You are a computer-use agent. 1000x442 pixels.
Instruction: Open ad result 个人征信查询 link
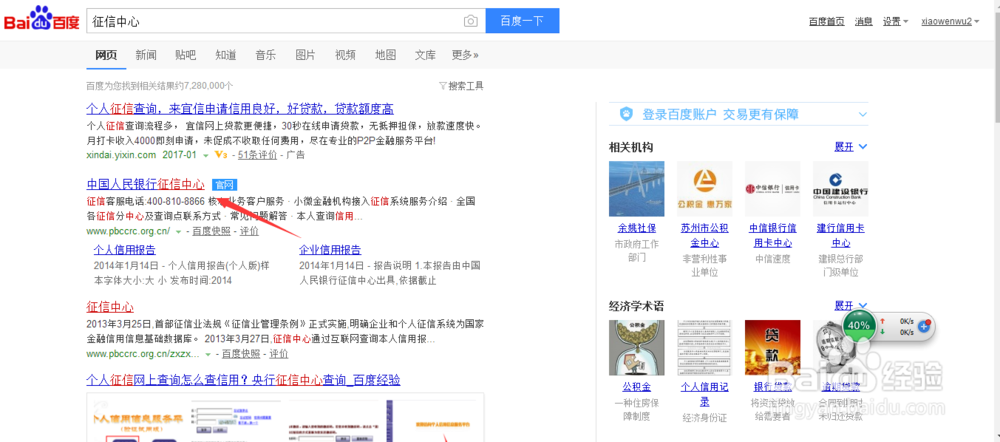click(x=240, y=108)
